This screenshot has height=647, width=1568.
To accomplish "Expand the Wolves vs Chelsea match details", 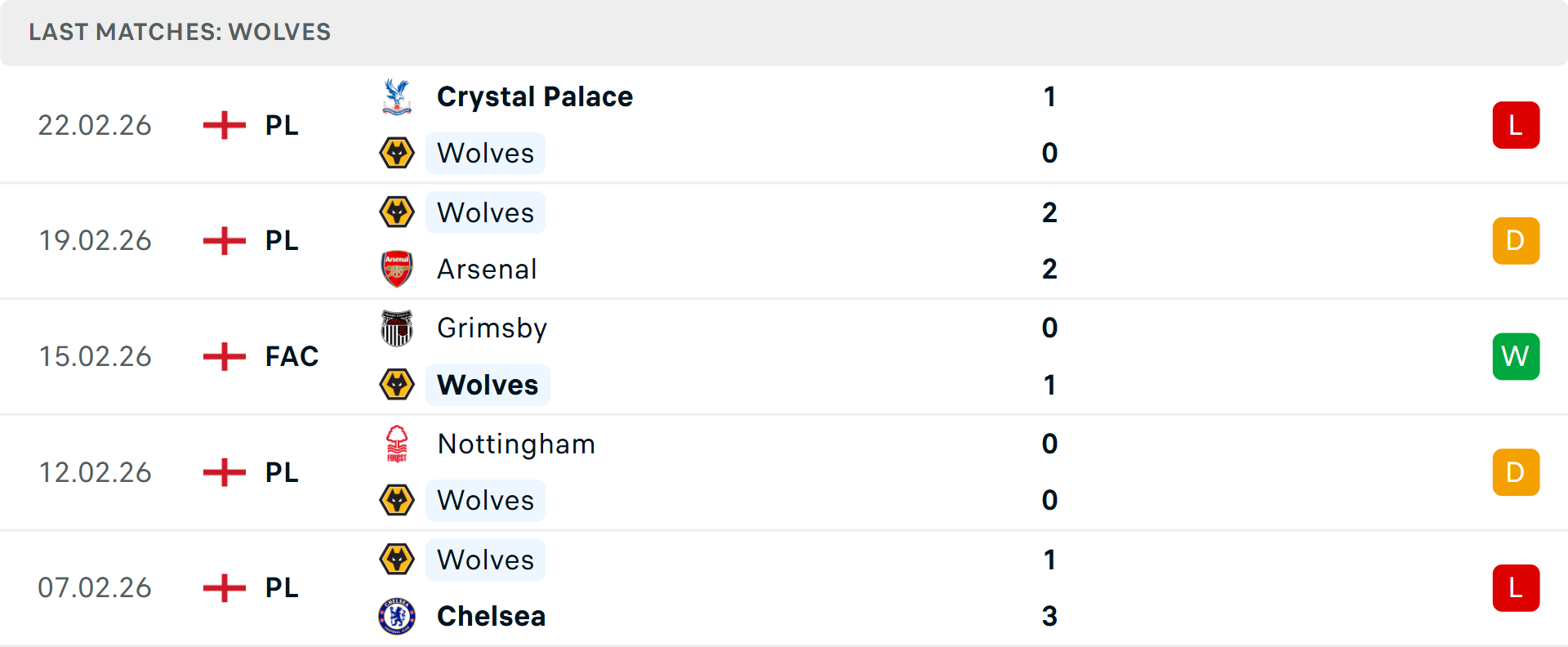I will pos(784,588).
